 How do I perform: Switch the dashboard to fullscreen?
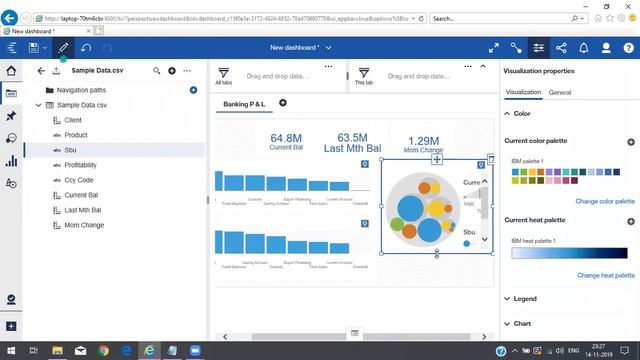pyautogui.click(x=493, y=48)
